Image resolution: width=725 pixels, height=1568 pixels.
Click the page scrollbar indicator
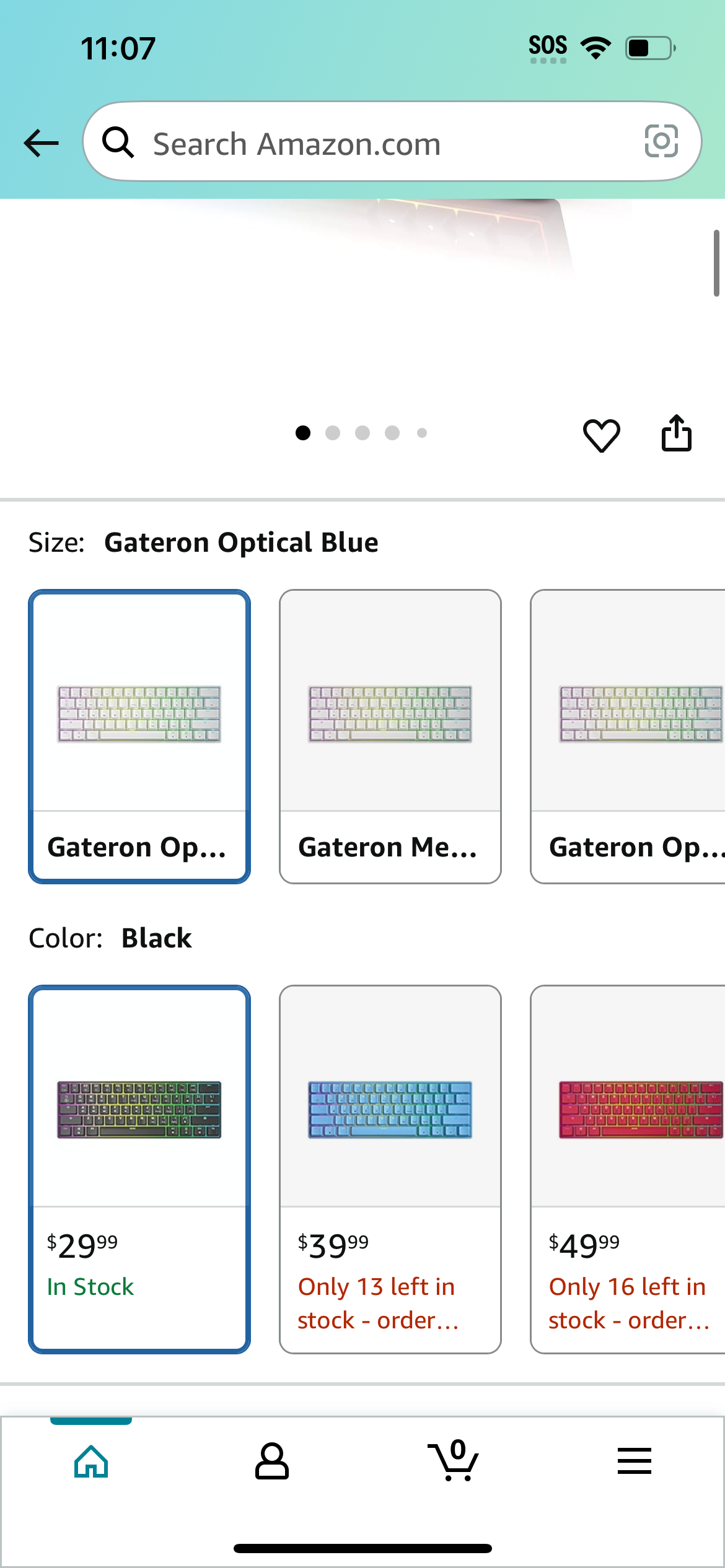[716, 263]
